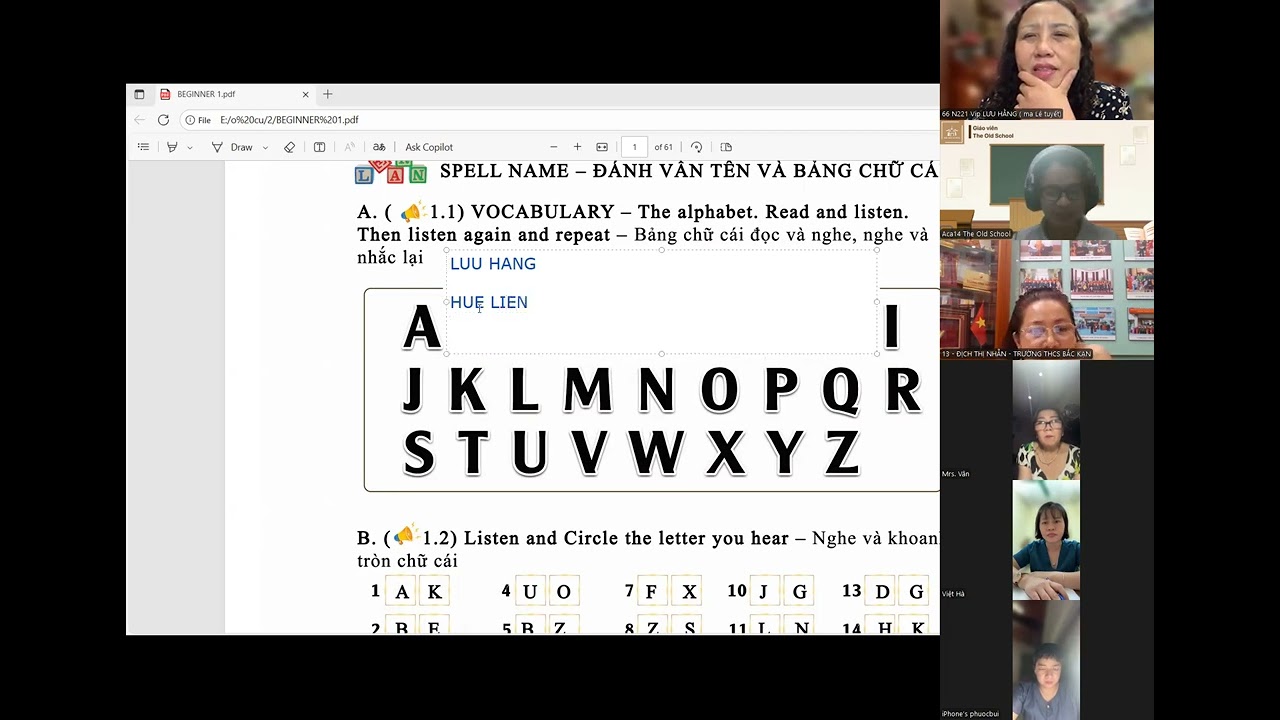This screenshot has height=720, width=1280.
Task: Select the Aca14 The Old School video
Action: pyautogui.click(x=1047, y=180)
